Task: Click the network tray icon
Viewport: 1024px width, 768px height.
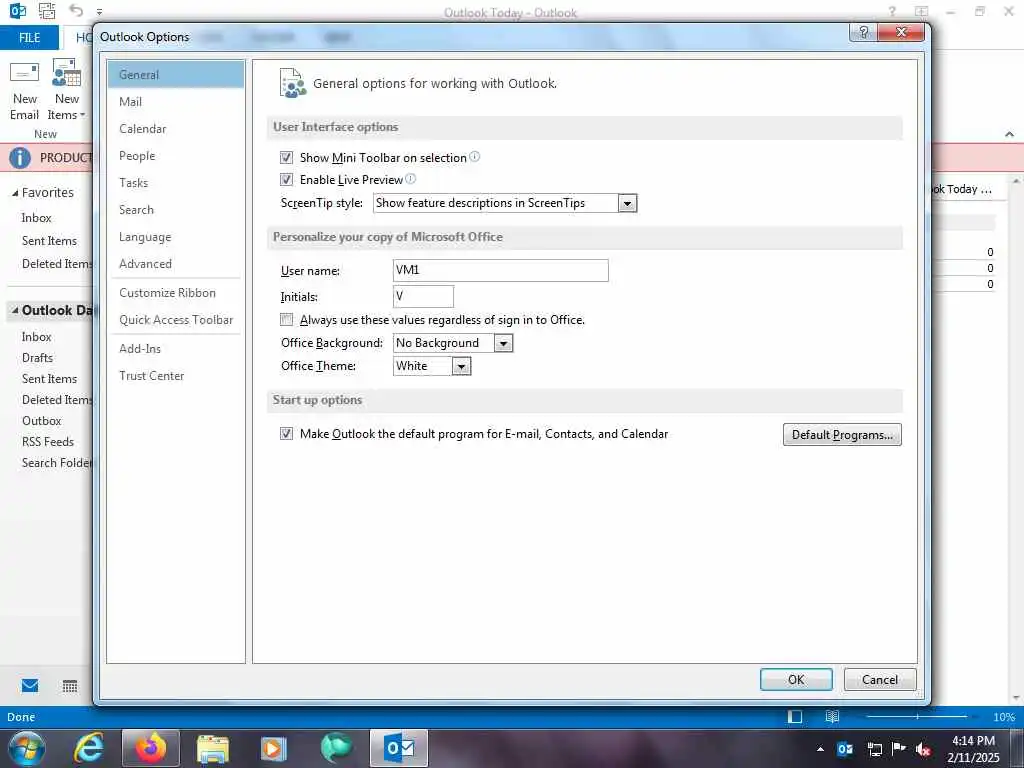Action: click(874, 749)
